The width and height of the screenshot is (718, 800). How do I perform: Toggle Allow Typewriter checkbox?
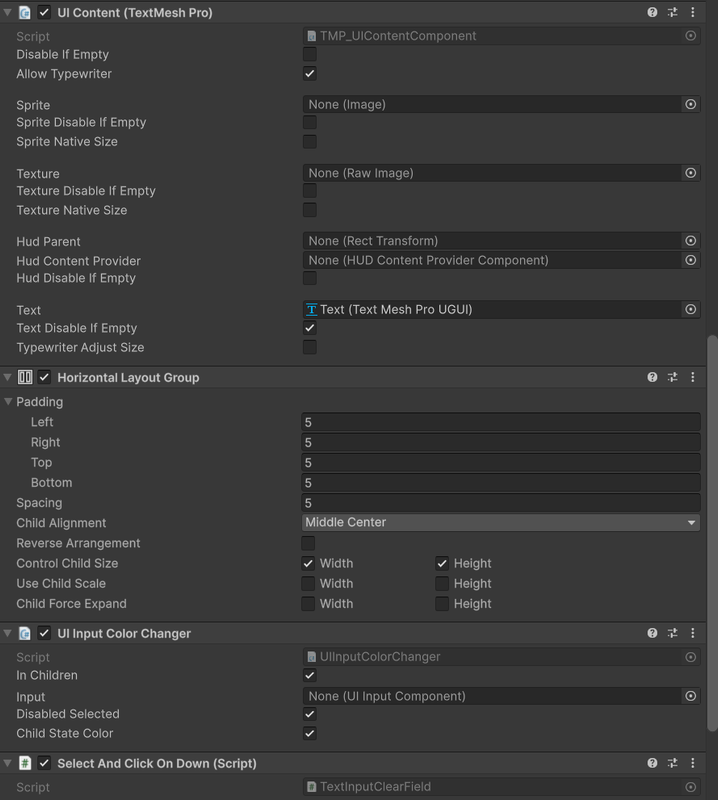310,74
